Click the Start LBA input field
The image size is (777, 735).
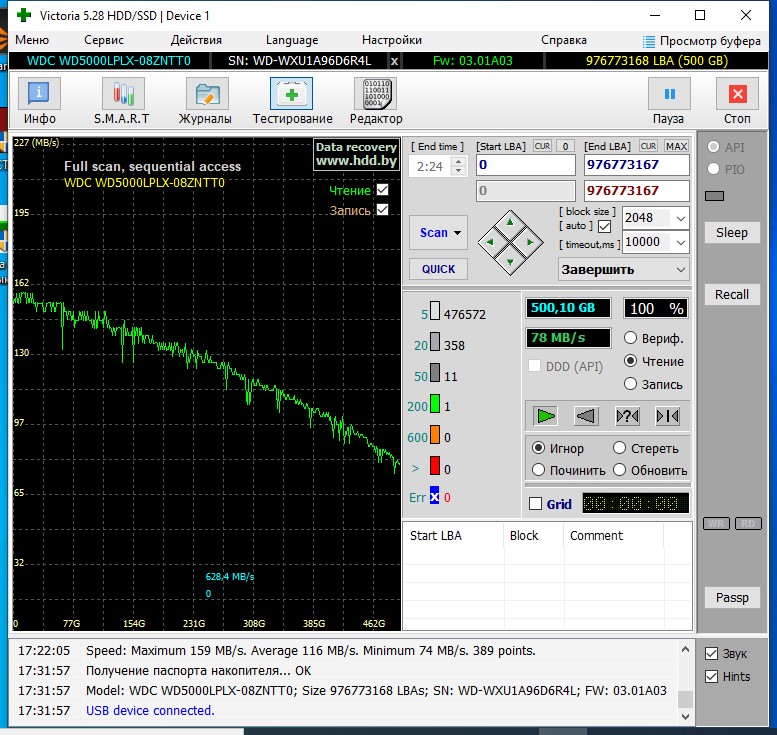point(526,165)
